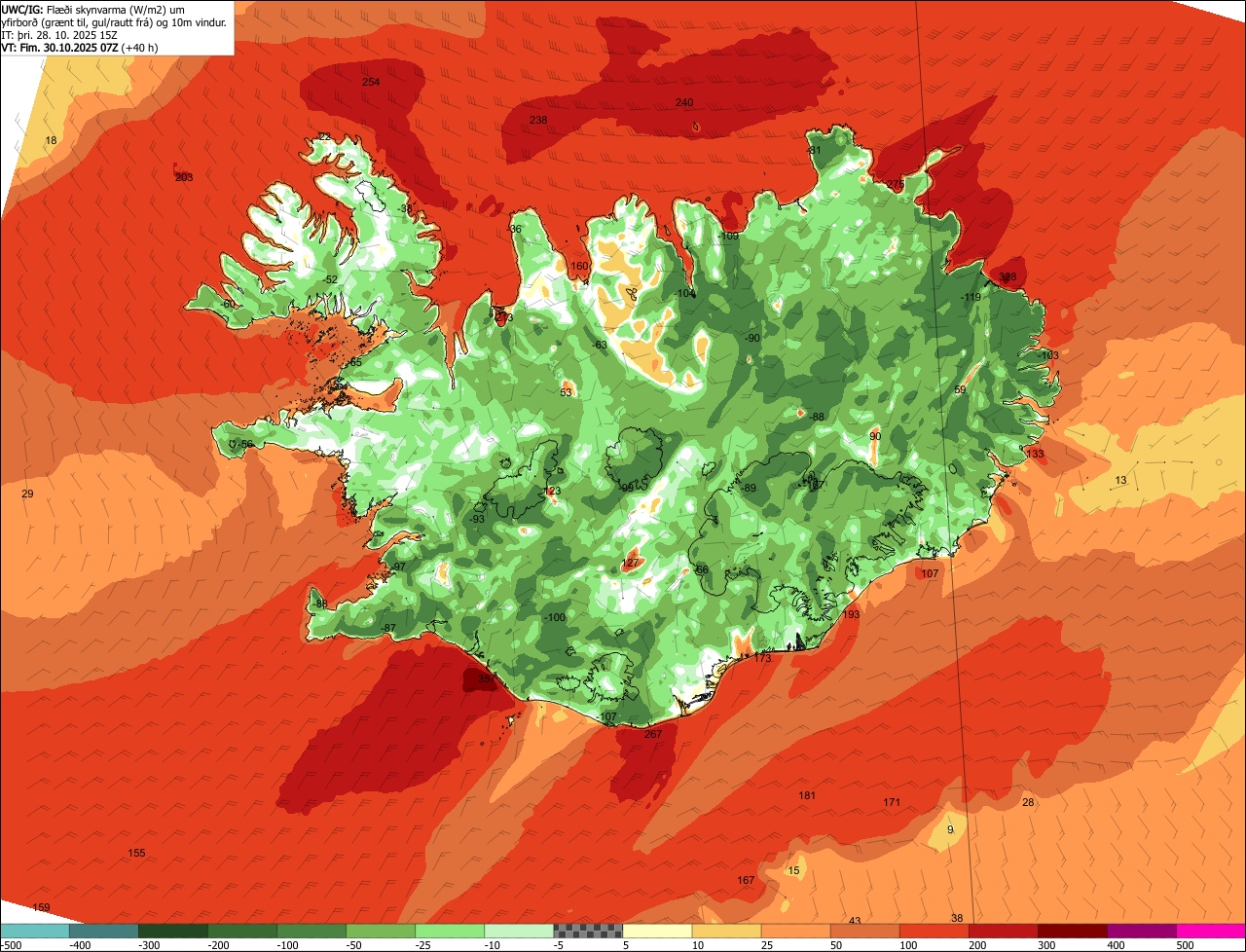This screenshot has width=1246, height=952.
Task: Click the 28 value in the southeast sea
Action: 1028,803
